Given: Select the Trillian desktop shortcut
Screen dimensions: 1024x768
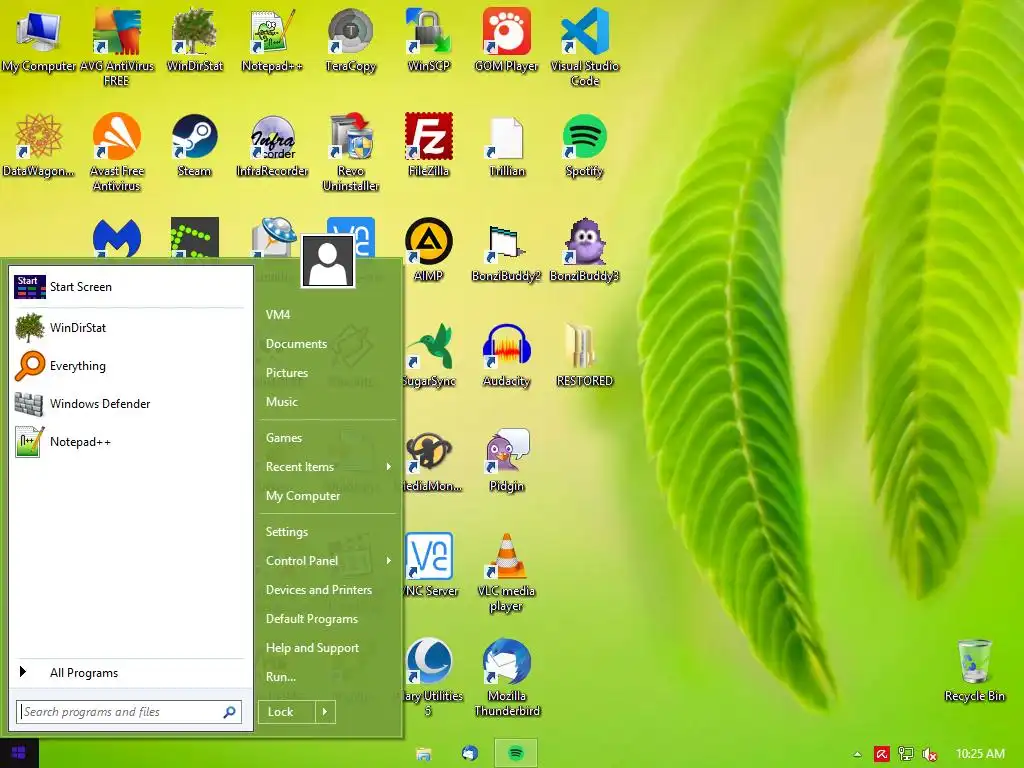Looking at the screenshot, I should click(x=507, y=145).
